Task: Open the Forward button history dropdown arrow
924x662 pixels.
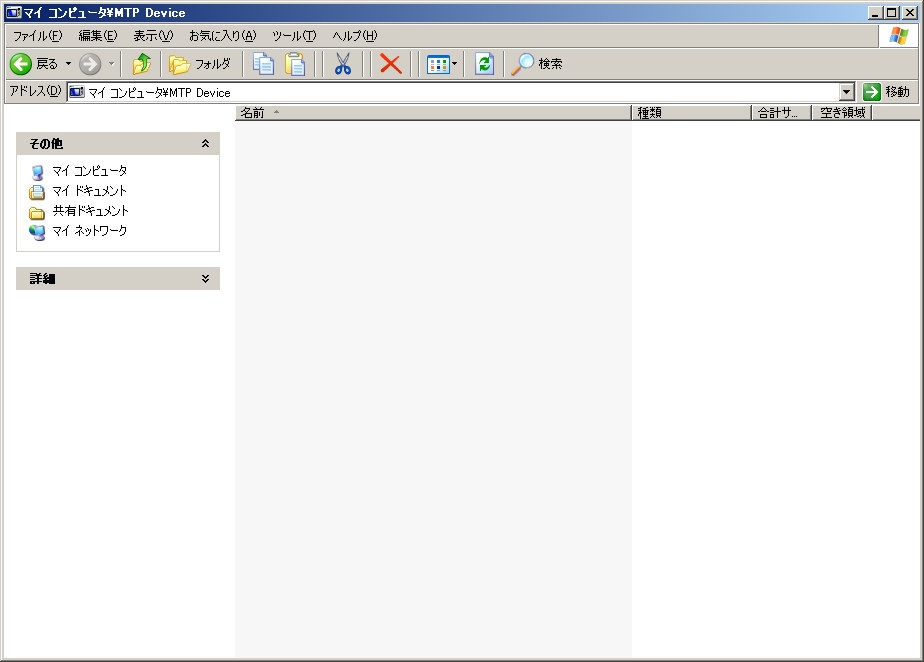Action: [x=111, y=64]
